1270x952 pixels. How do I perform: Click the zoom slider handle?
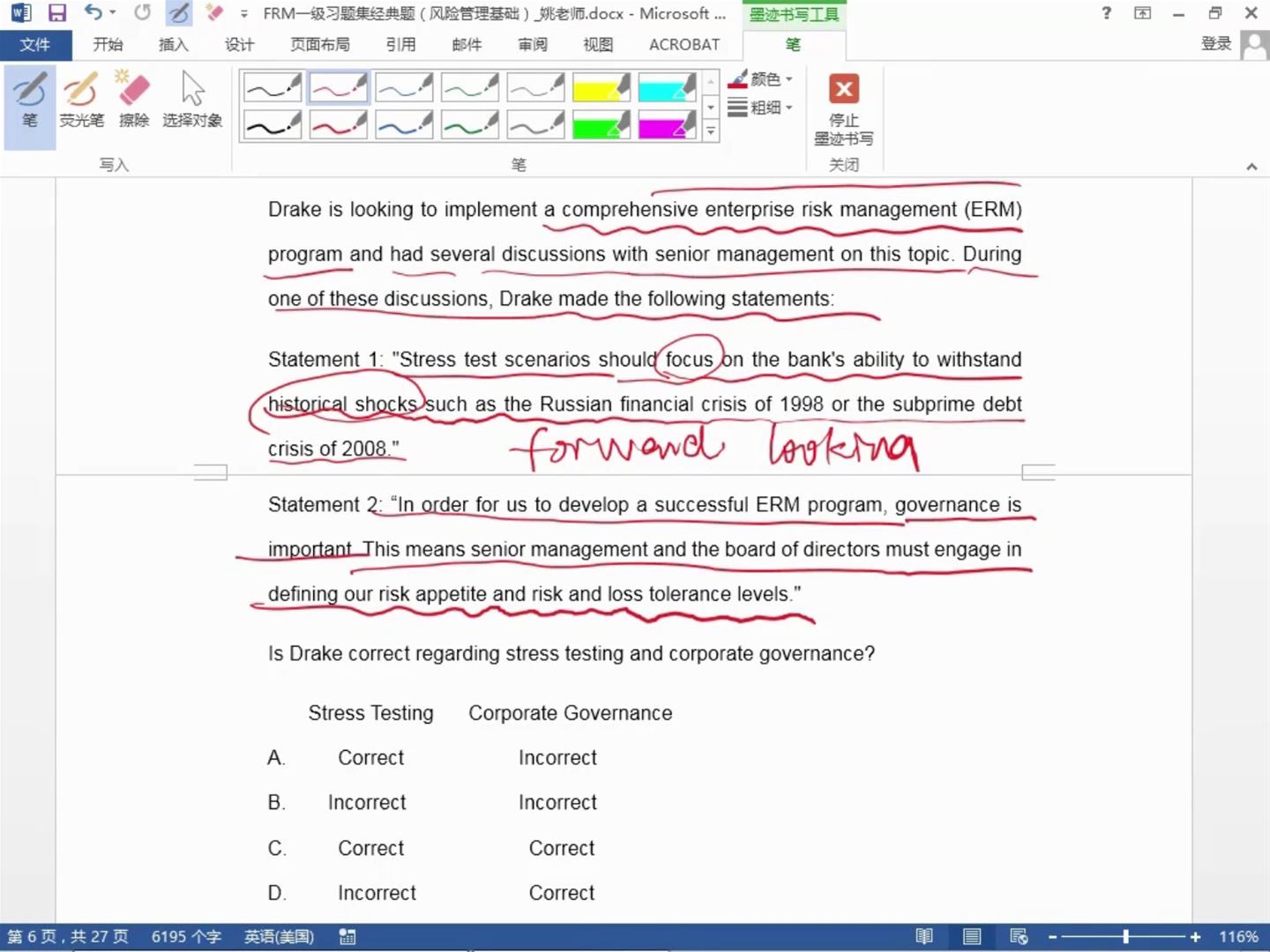(1126, 937)
